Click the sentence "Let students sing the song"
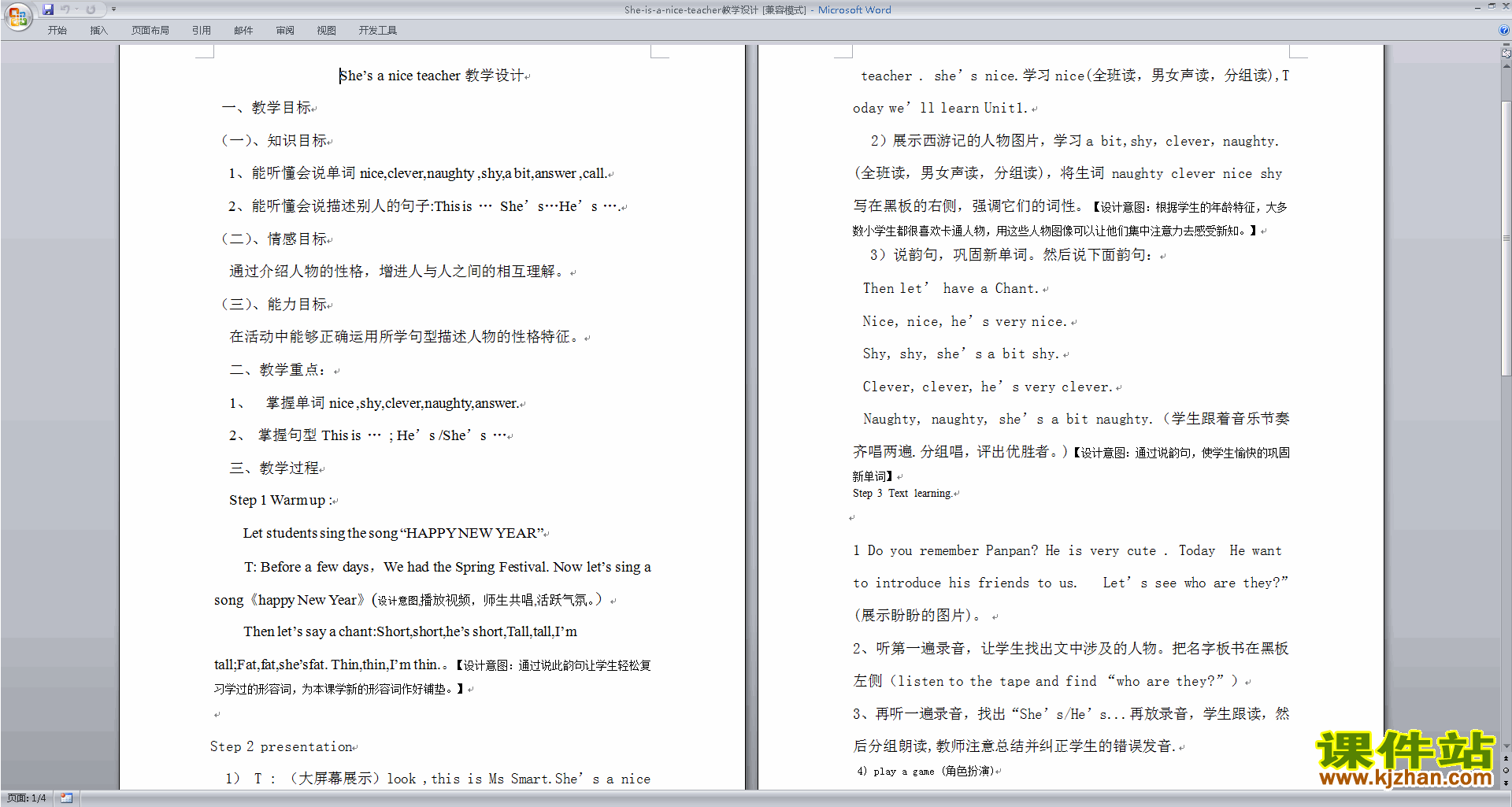 pyautogui.click(x=321, y=534)
